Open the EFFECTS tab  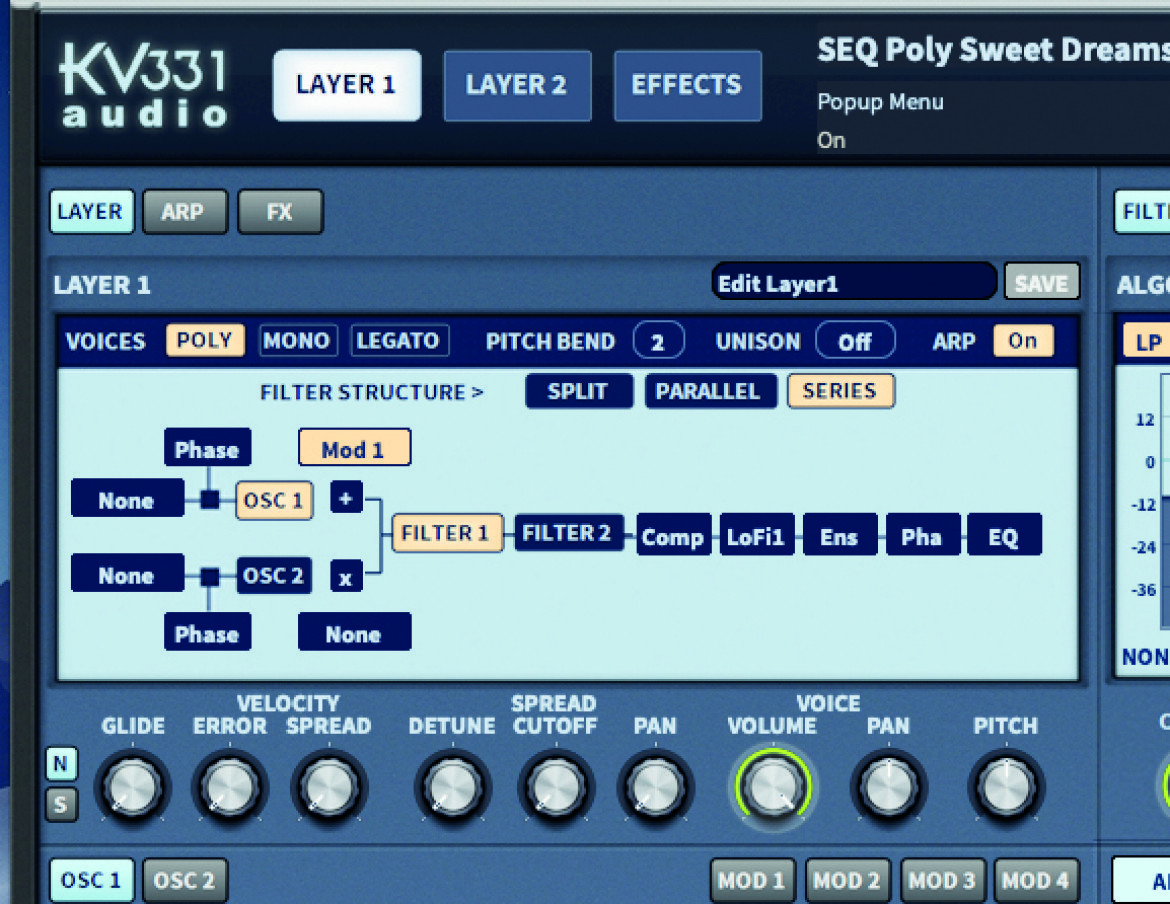click(x=687, y=85)
